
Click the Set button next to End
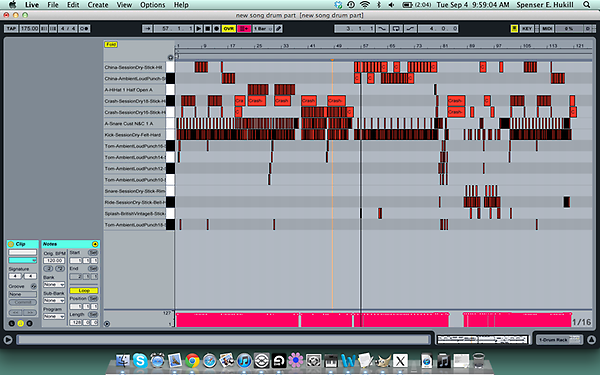pos(93,269)
